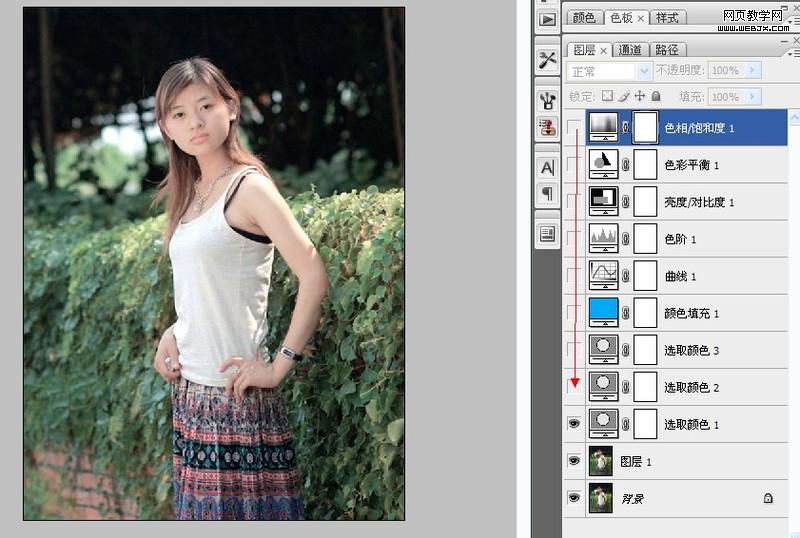Screen dimensions: 800x538
Task: Select the 背景 layer thumbnail
Action: 601,498
